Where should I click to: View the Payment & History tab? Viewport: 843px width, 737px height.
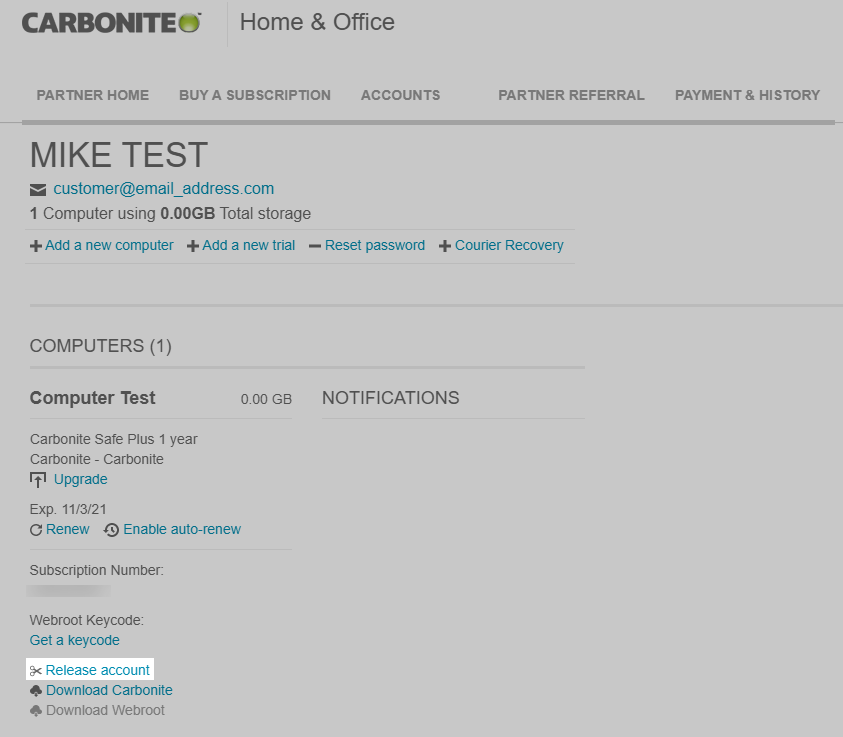pos(747,95)
